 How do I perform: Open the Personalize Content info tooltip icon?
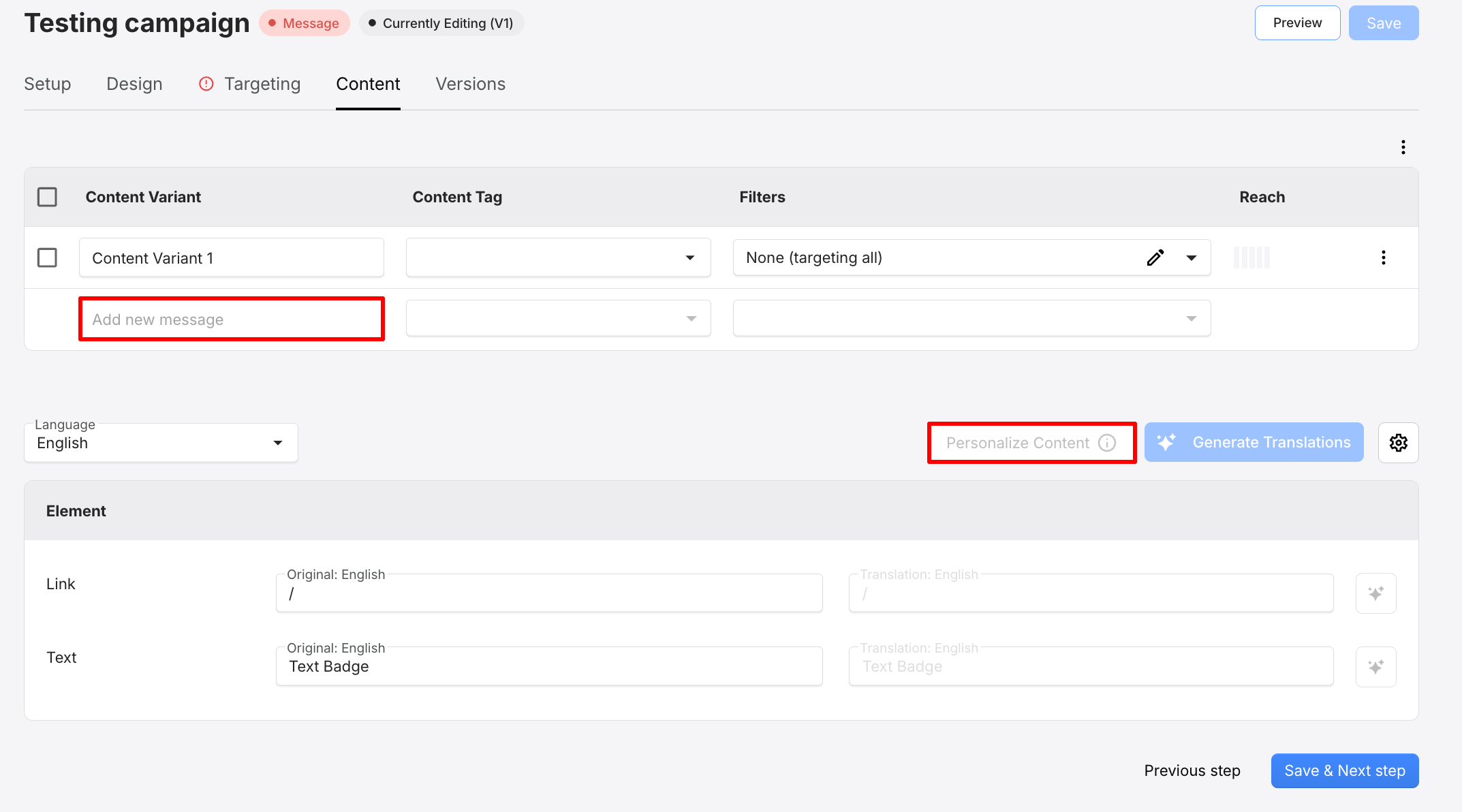click(1107, 443)
